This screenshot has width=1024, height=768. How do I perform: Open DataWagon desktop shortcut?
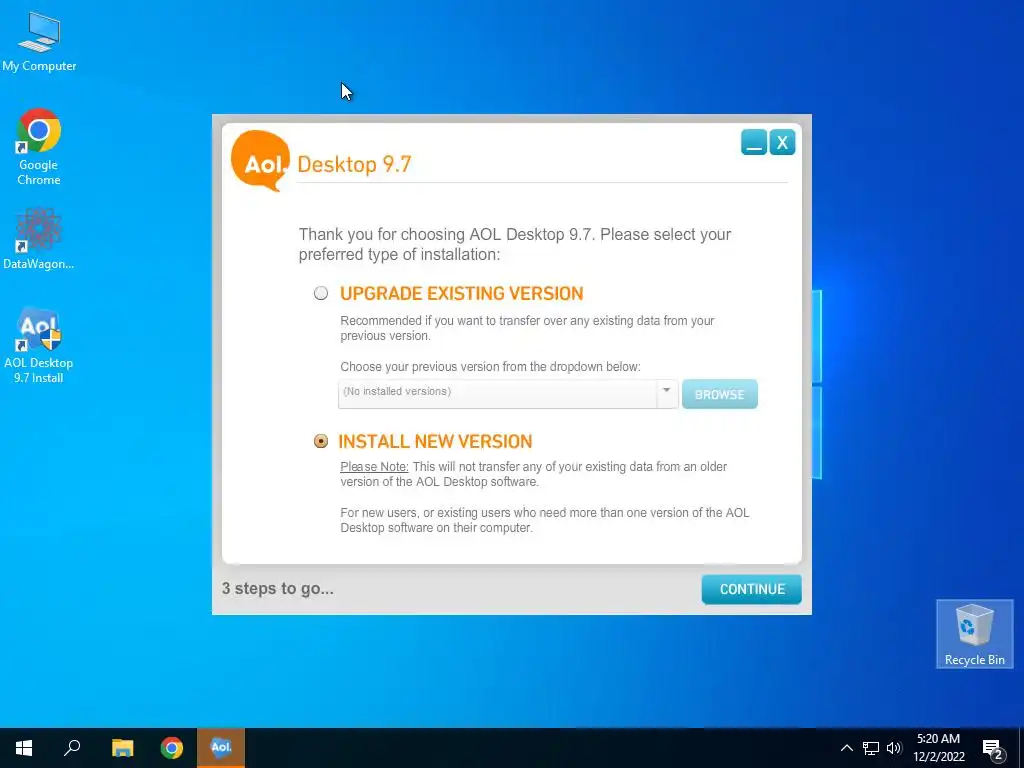(x=39, y=238)
